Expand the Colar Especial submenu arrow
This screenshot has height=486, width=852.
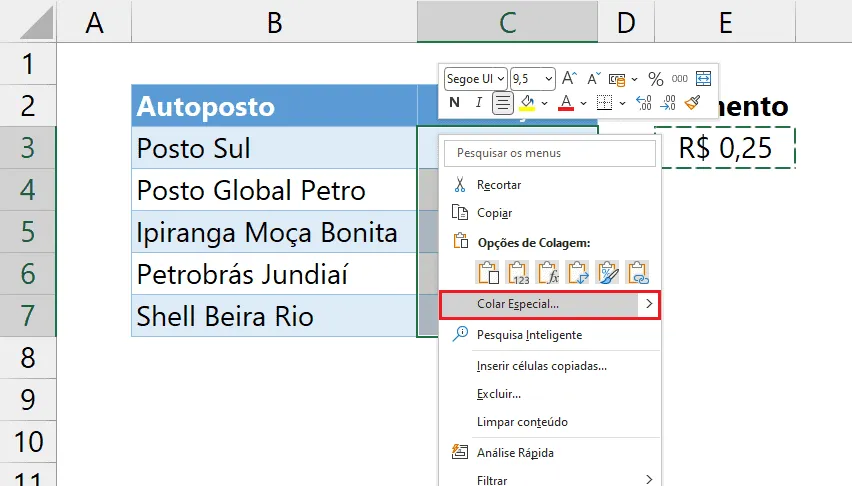649,304
